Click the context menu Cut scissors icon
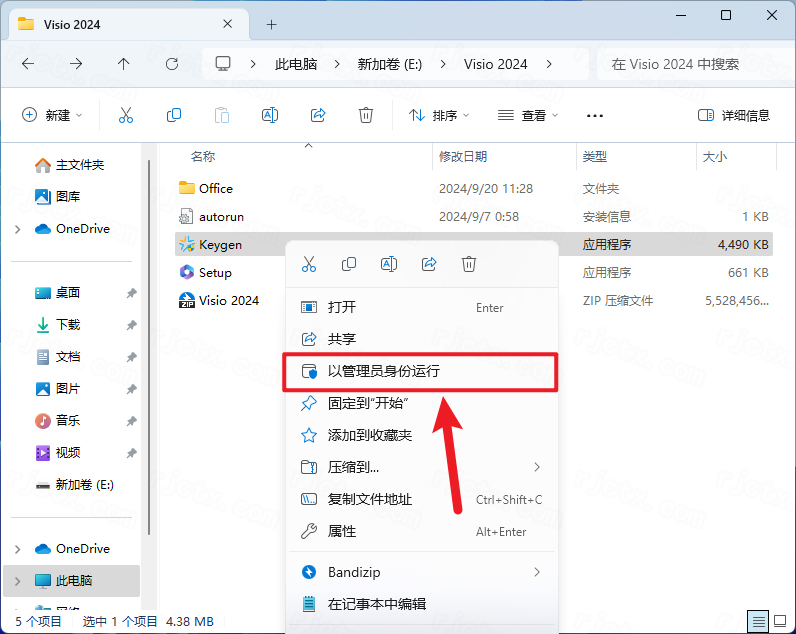Viewport: 796px width, 634px height. click(x=309, y=264)
